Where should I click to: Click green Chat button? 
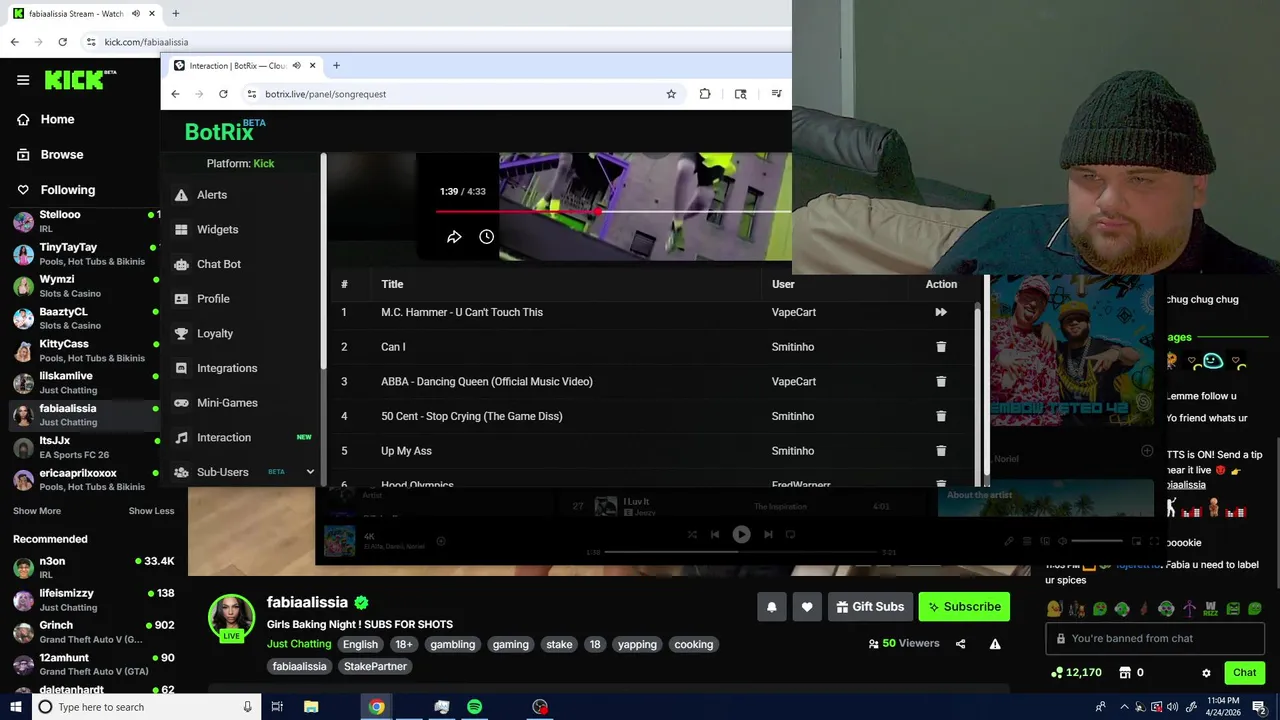1244,673
